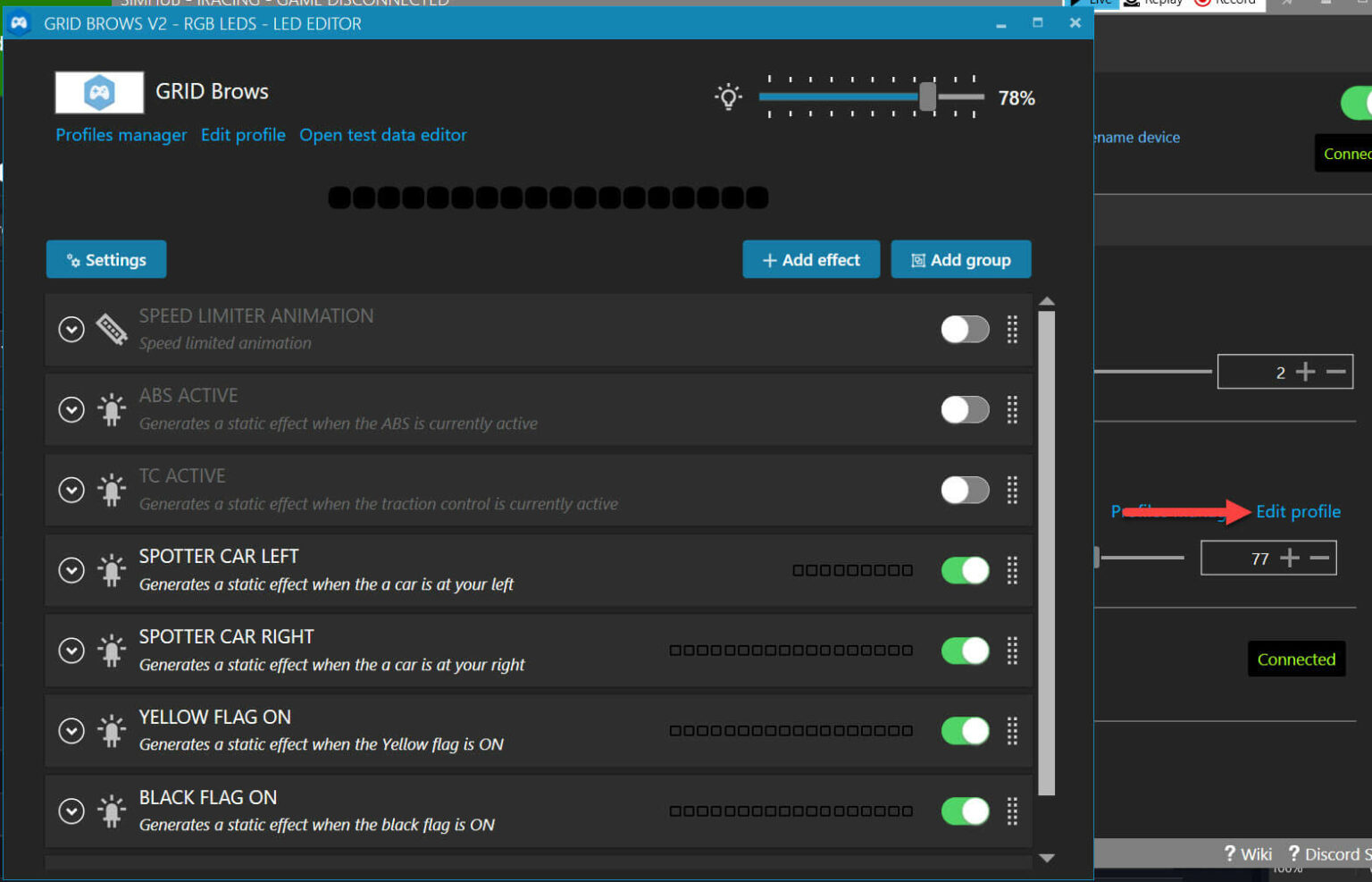Screen dimensions: 1372x882
Task: Click the GRID Brows device logo icon
Action: pos(99,92)
